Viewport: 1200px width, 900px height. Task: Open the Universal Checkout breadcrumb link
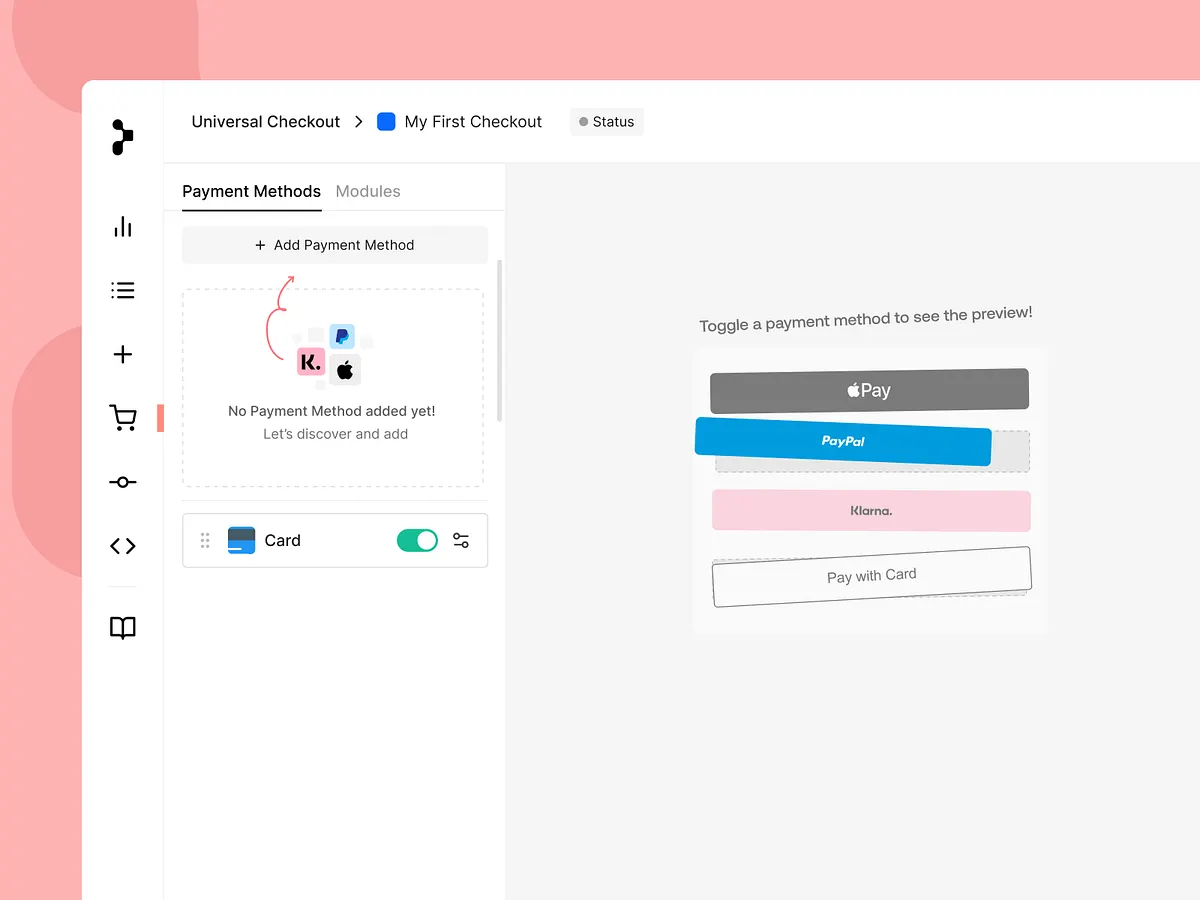[x=266, y=122]
